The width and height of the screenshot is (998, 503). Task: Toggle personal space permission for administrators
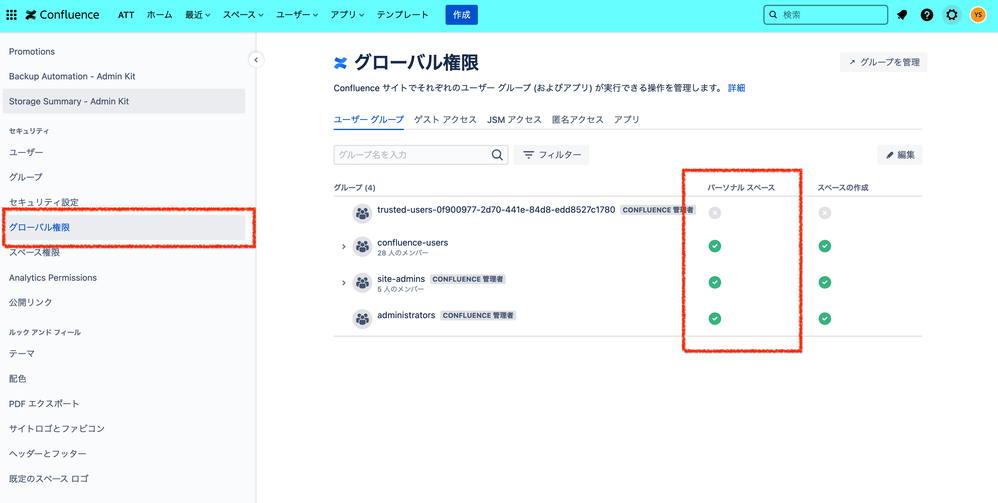tap(715, 318)
